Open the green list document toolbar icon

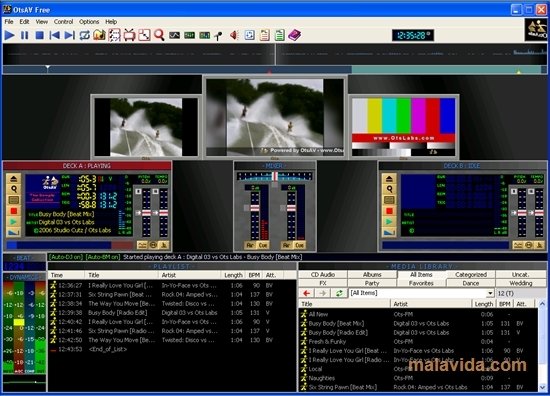280,35
